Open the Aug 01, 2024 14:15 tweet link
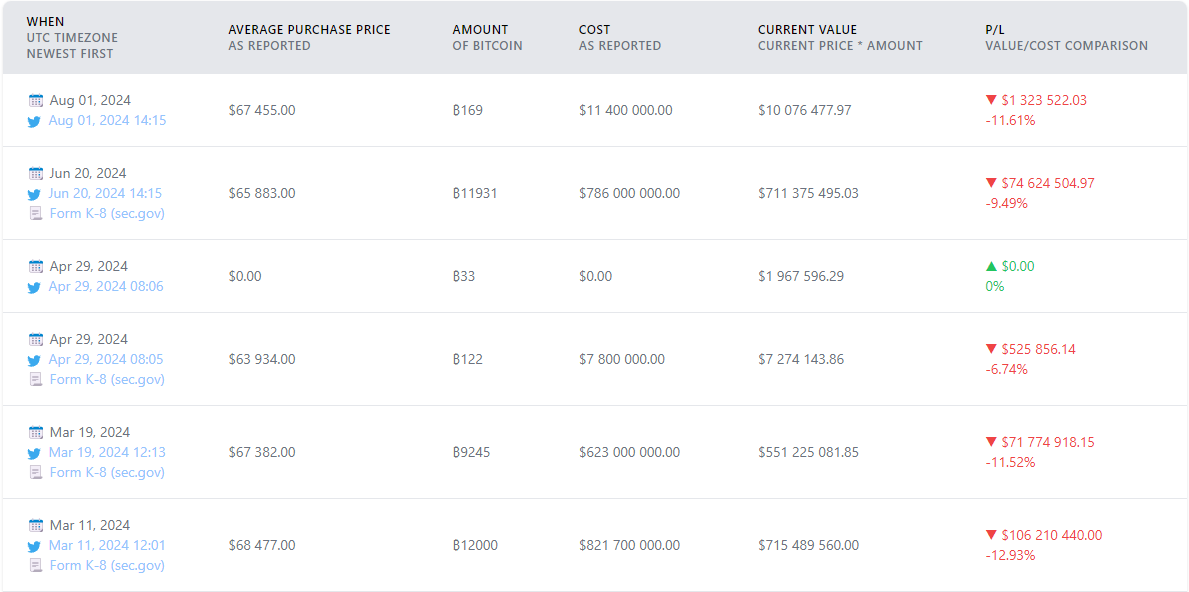 click(x=107, y=120)
